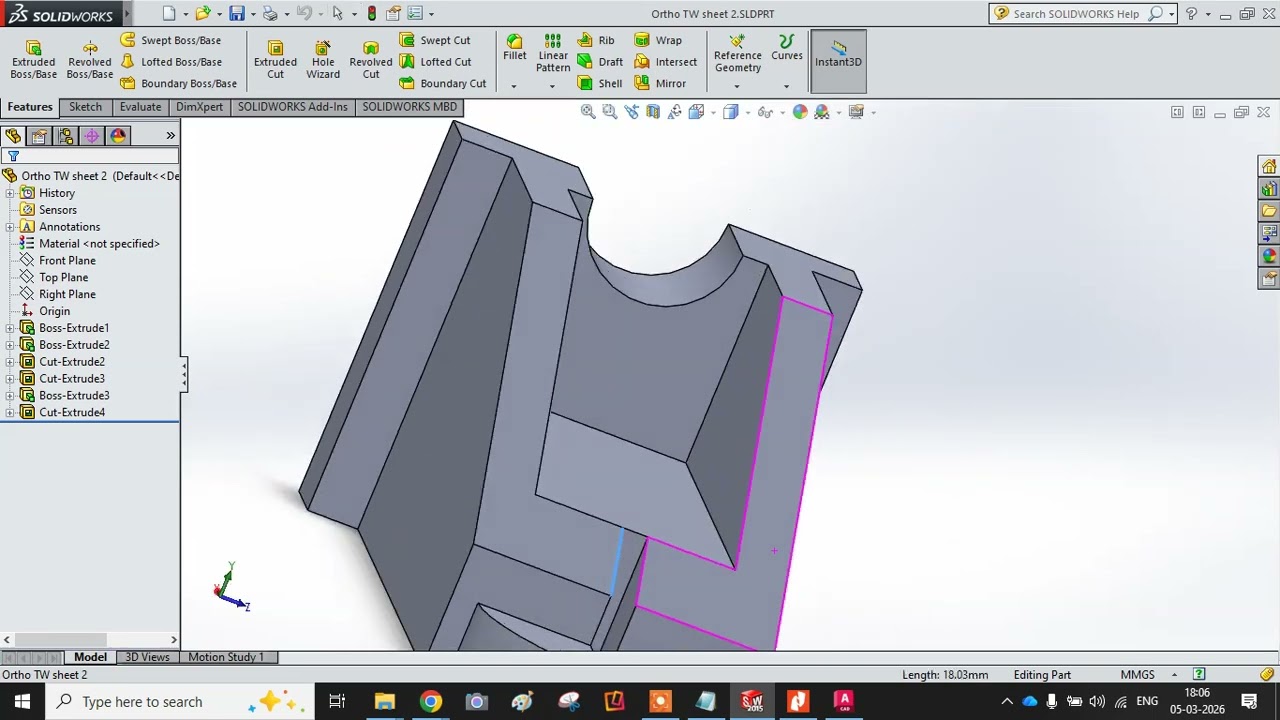This screenshot has height=720, width=1280.
Task: Open Reference Geometry dropdown arrow
Action: [737, 86]
